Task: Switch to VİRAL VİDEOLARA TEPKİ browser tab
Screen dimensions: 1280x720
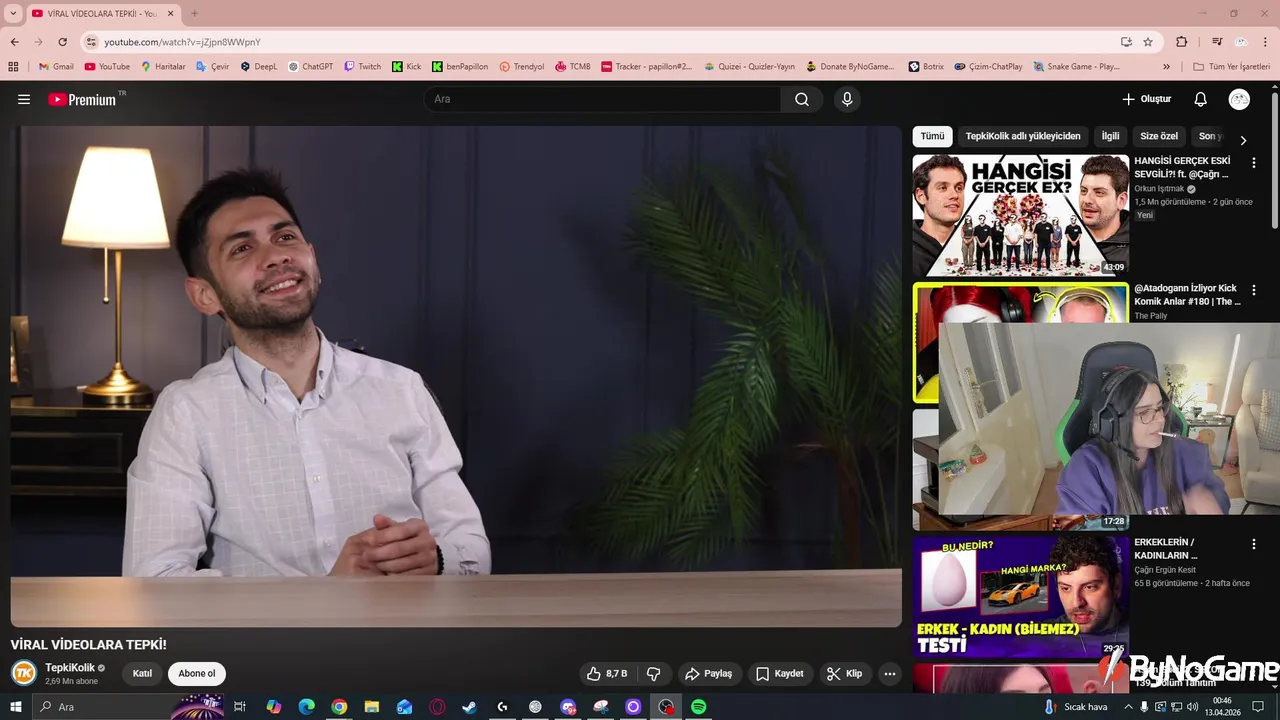Action: tap(102, 14)
